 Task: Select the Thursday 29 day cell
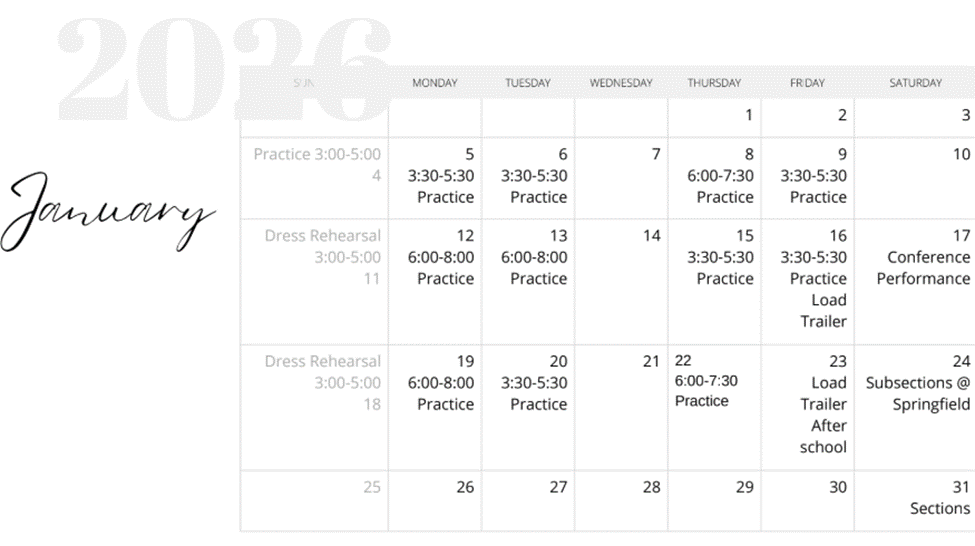714,500
